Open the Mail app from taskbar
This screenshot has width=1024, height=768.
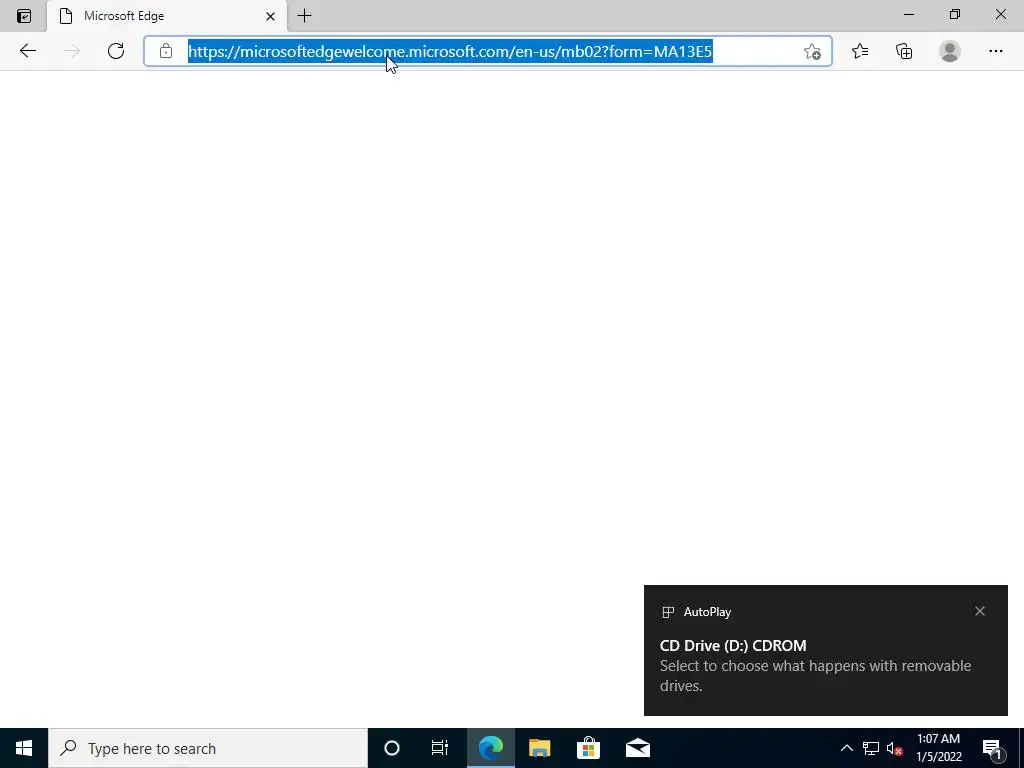coord(637,748)
